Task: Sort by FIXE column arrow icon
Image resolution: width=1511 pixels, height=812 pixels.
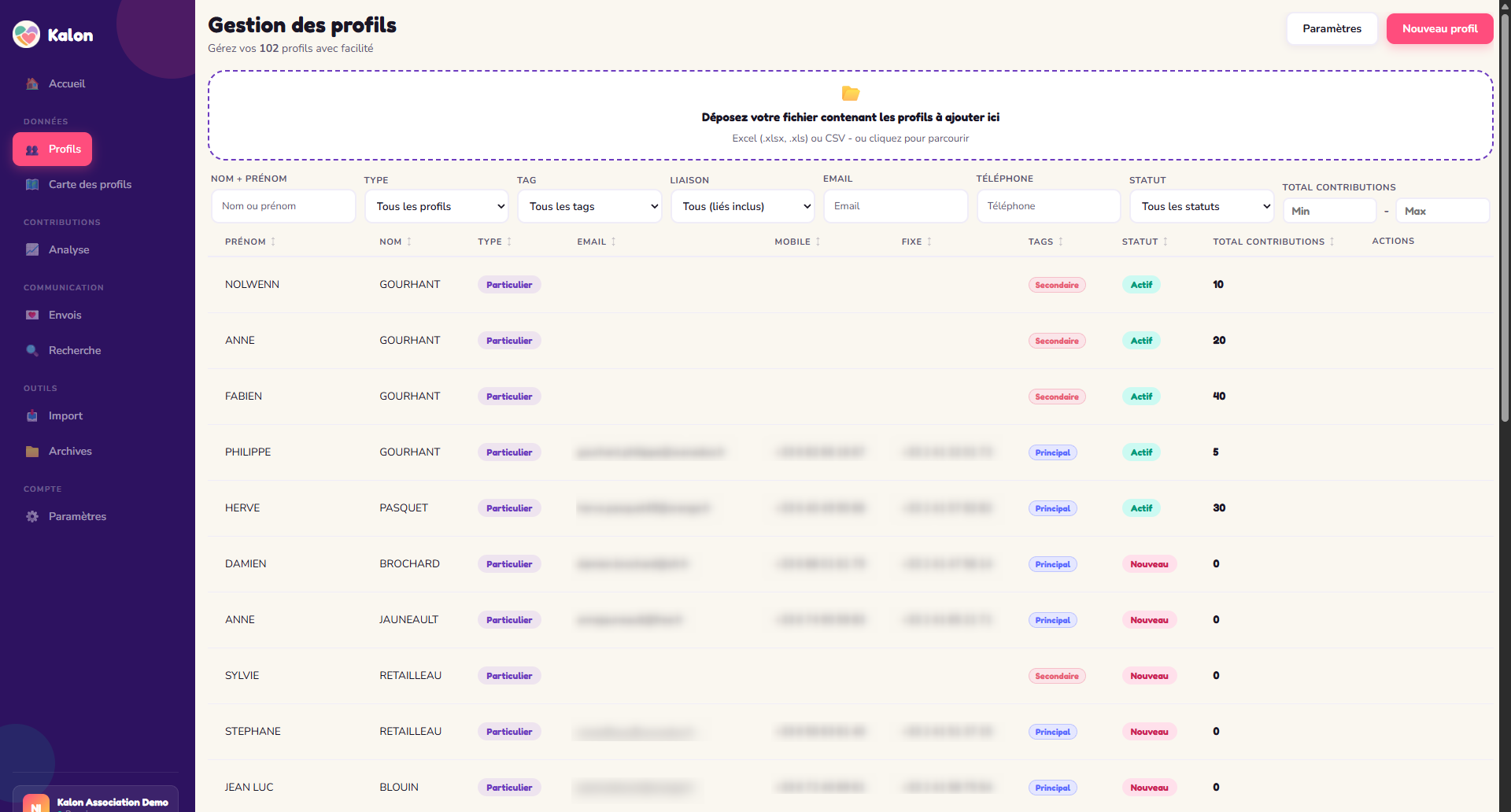Action: (x=929, y=242)
